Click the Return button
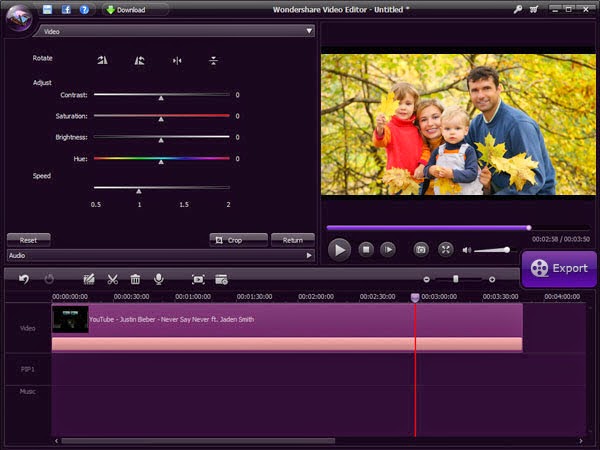The height and width of the screenshot is (450, 600). click(293, 240)
